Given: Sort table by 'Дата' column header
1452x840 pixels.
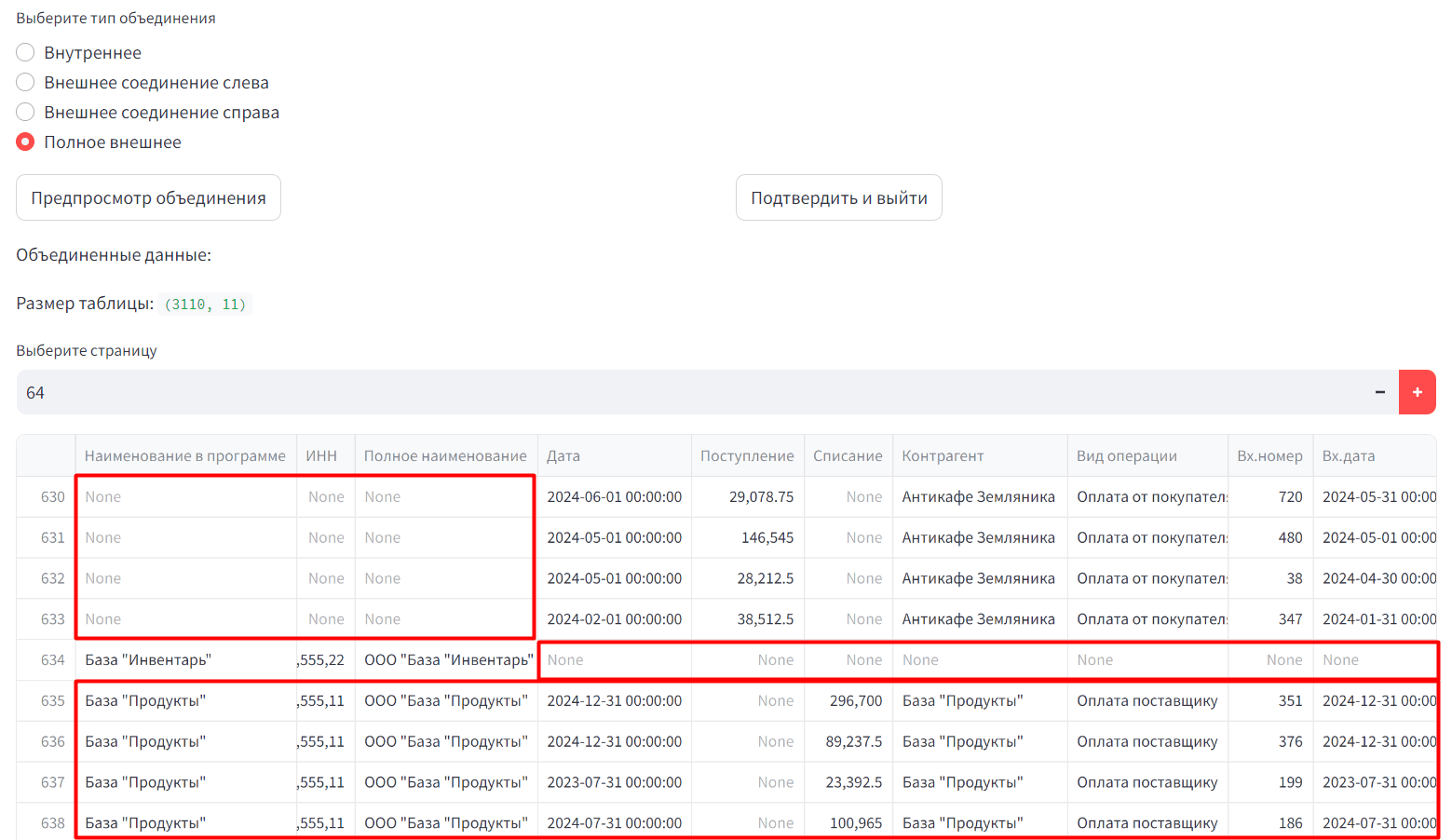Looking at the screenshot, I should (x=563, y=455).
